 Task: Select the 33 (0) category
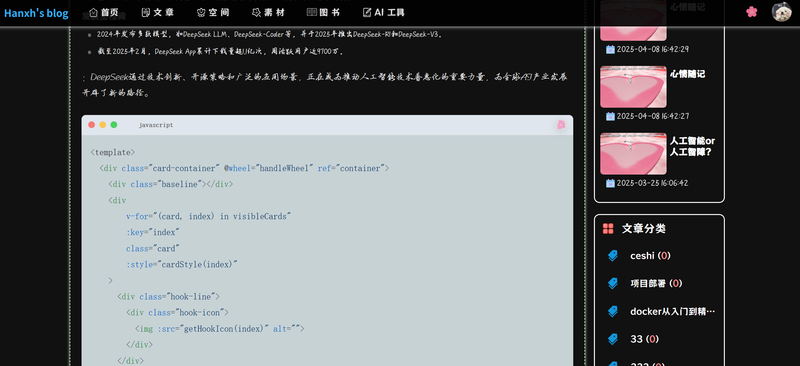(x=644, y=339)
